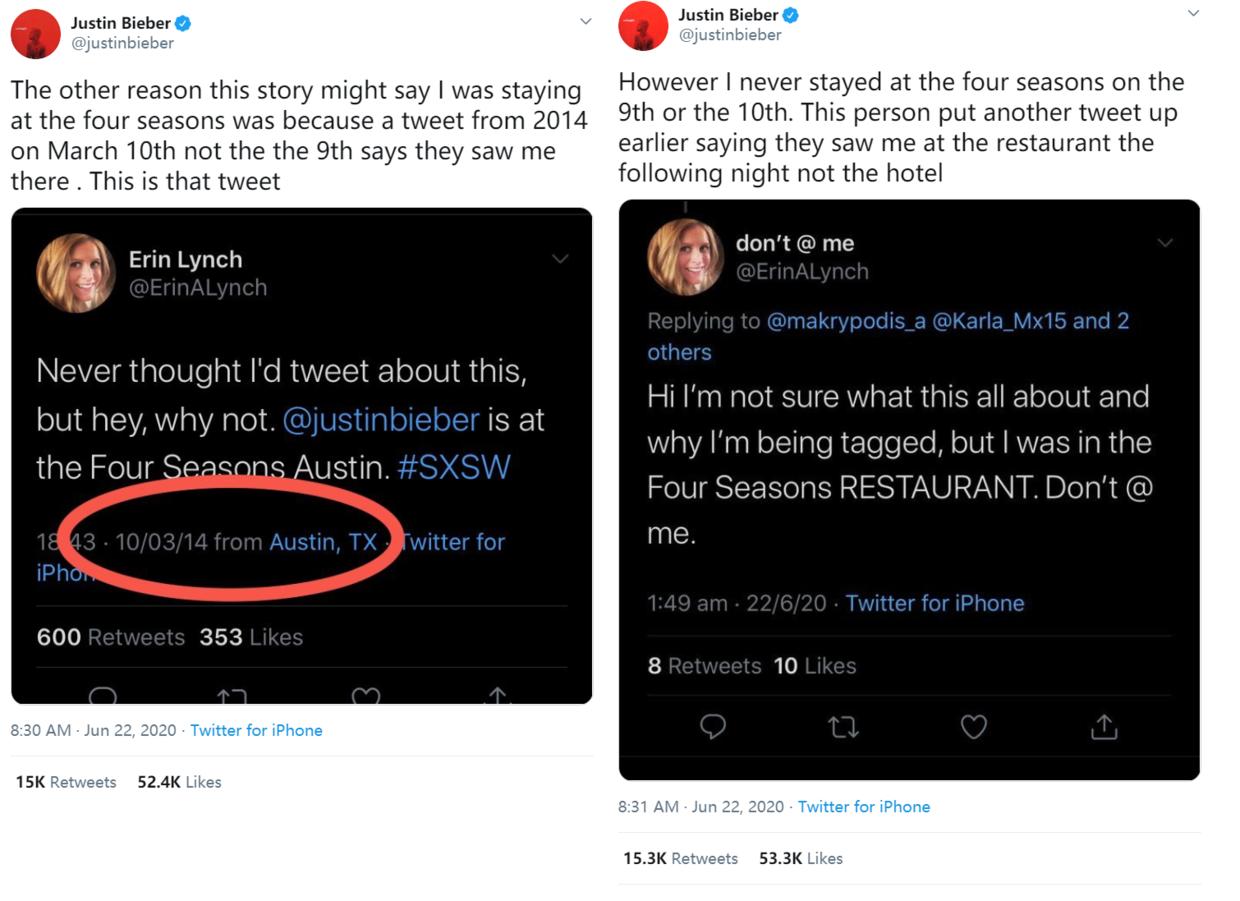Open the Austin, TX location link
This screenshot has height=901, width=1240.
(323, 542)
